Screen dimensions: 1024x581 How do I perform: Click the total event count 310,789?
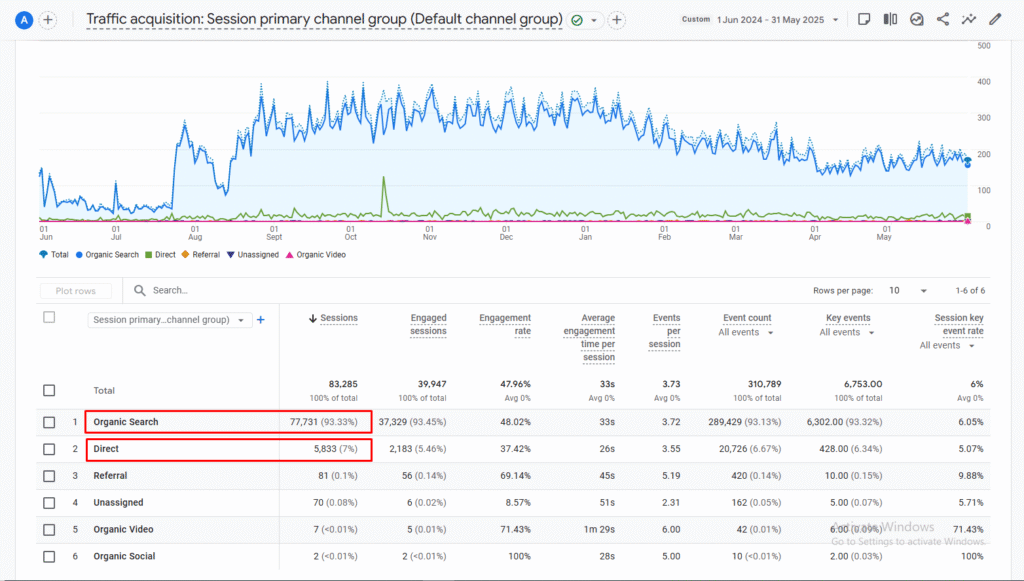pyautogui.click(x=764, y=384)
